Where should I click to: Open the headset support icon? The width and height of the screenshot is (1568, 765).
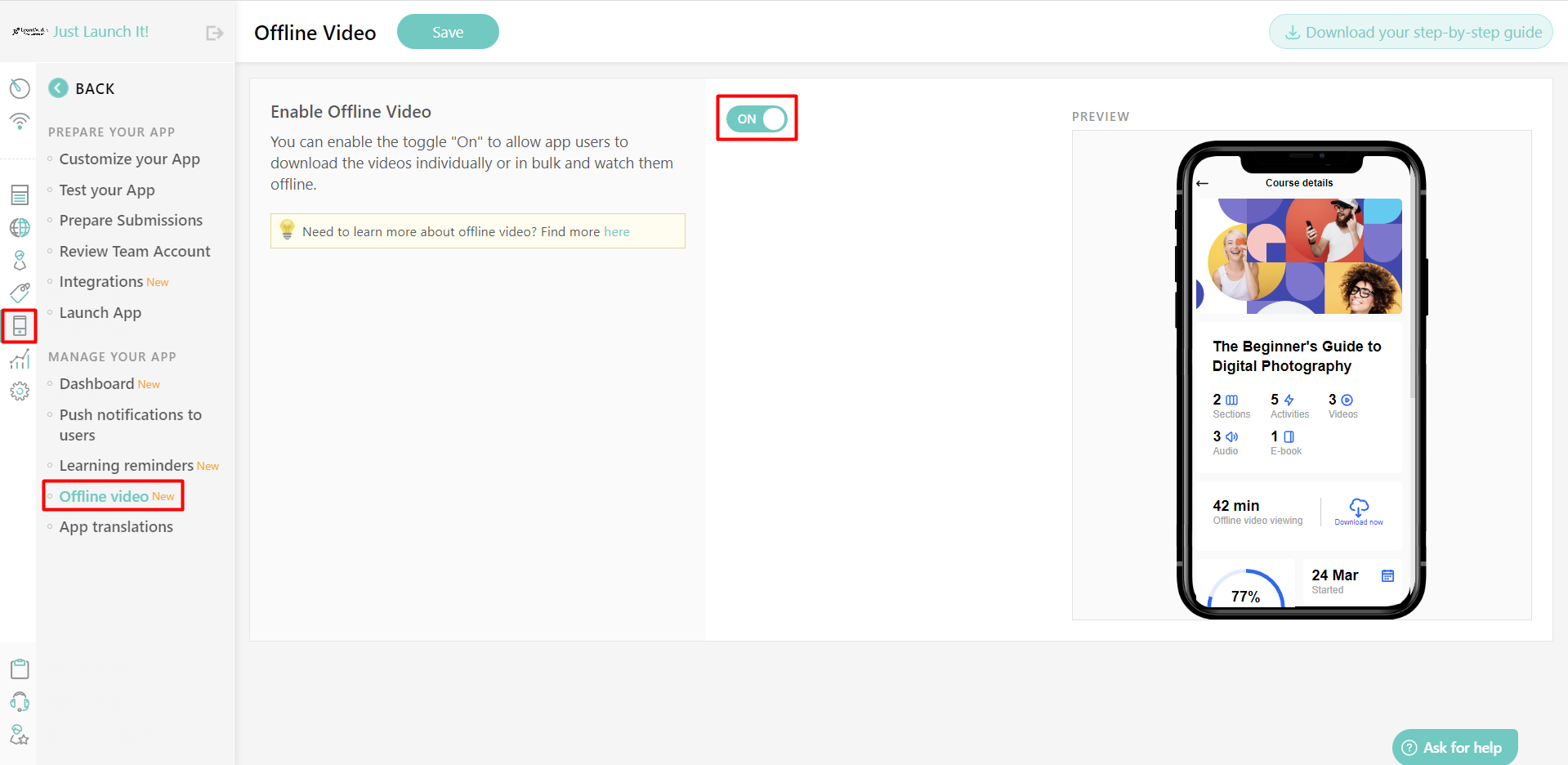tap(20, 701)
